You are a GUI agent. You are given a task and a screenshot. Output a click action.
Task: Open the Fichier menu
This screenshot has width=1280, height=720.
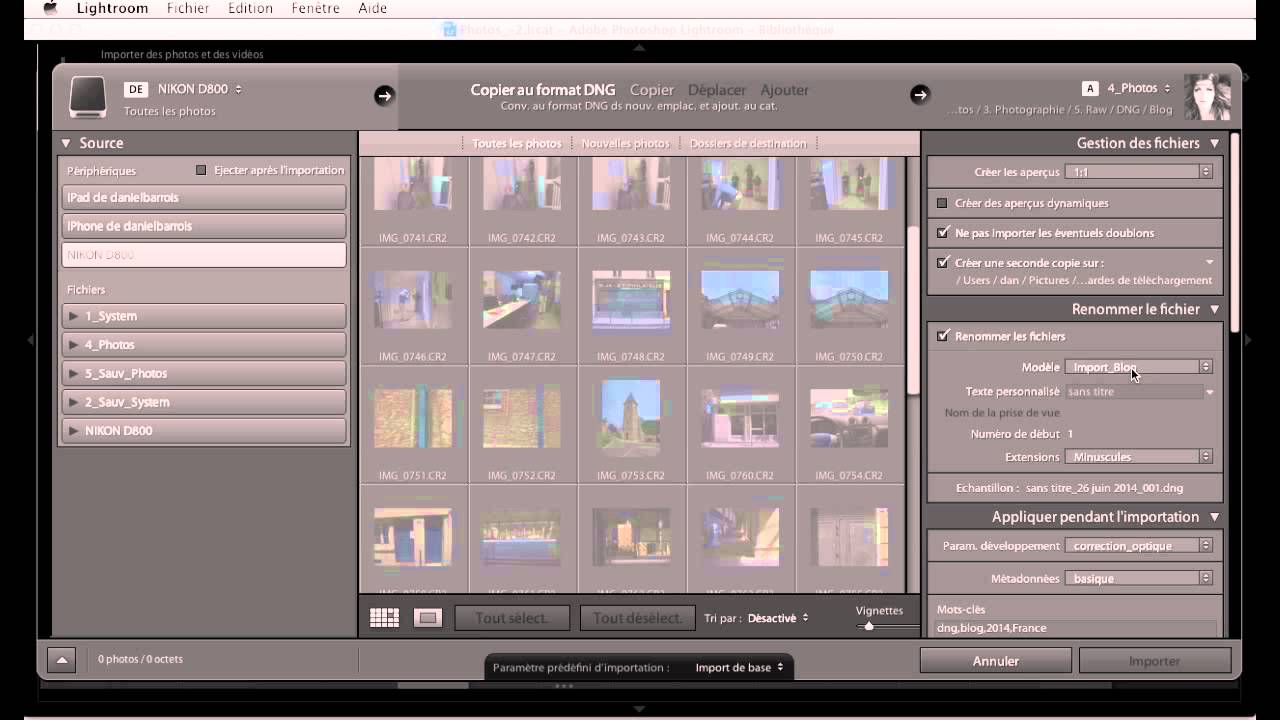(188, 8)
